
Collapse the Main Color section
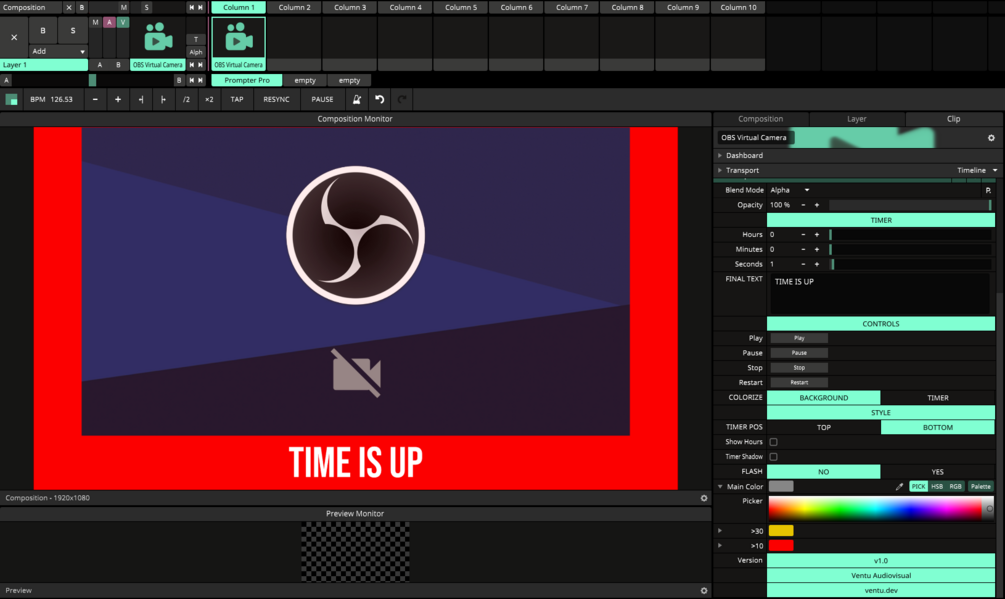click(720, 487)
